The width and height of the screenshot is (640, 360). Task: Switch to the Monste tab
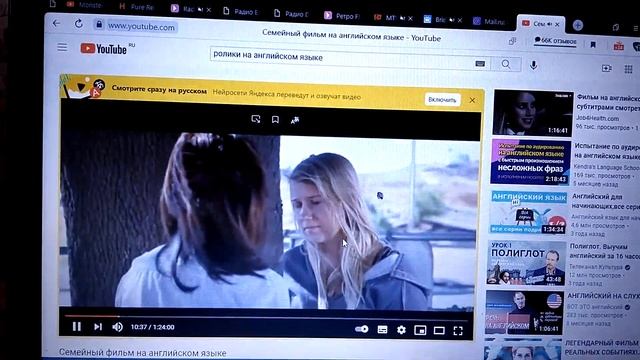(x=84, y=4)
